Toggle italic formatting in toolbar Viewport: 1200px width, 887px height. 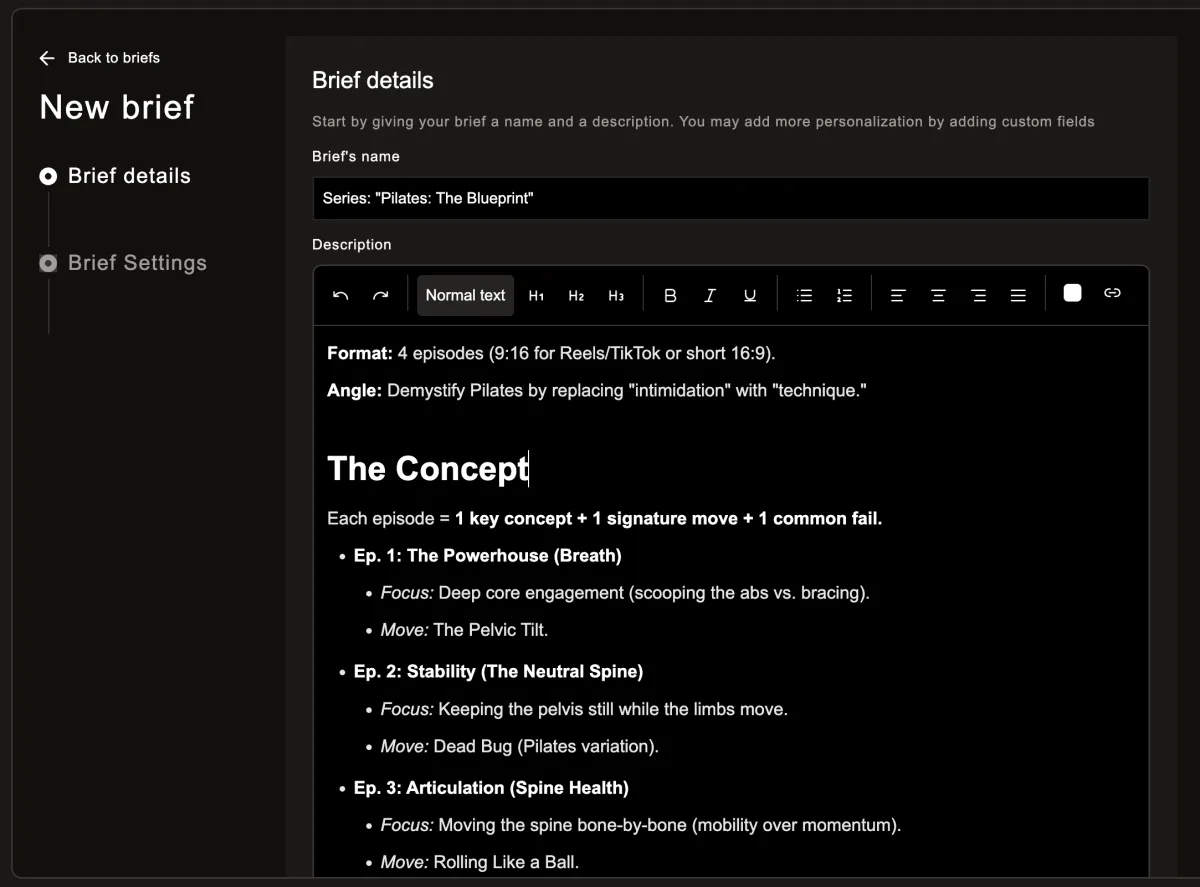tap(710, 295)
